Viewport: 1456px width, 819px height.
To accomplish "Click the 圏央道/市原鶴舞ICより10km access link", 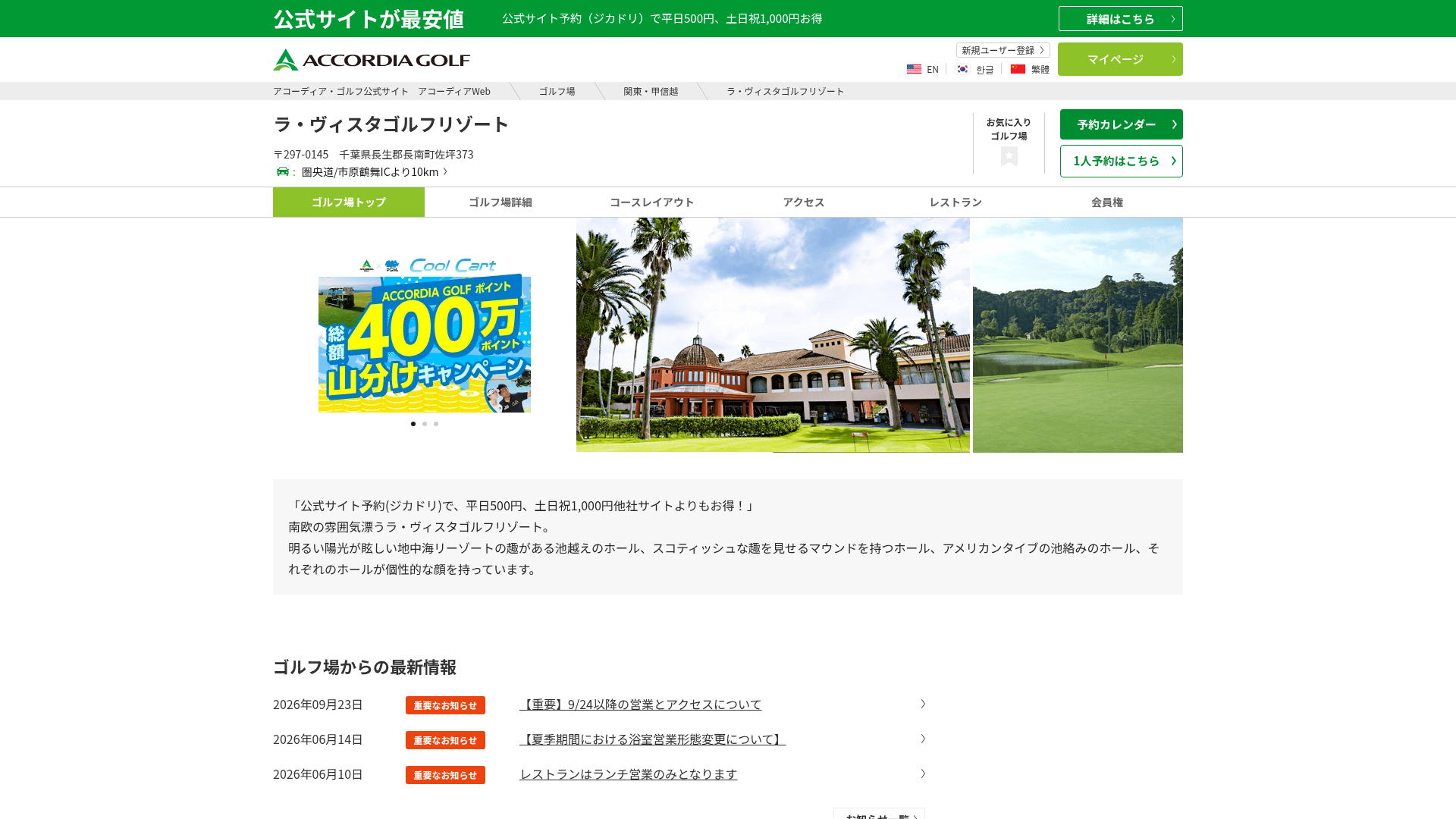I will [x=375, y=172].
